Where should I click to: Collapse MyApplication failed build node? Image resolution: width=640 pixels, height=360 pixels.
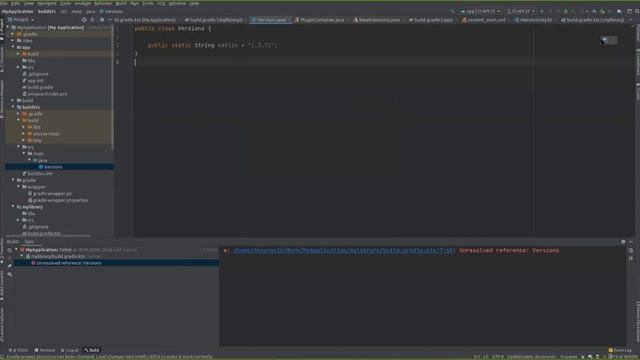point(16,250)
